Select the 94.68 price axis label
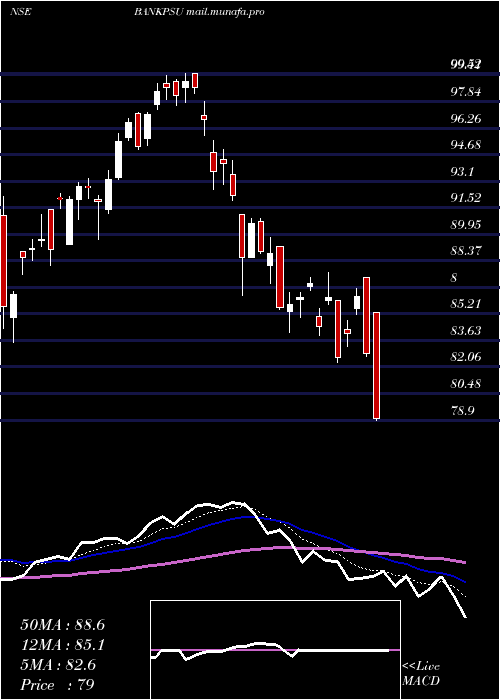 pyautogui.click(x=466, y=145)
